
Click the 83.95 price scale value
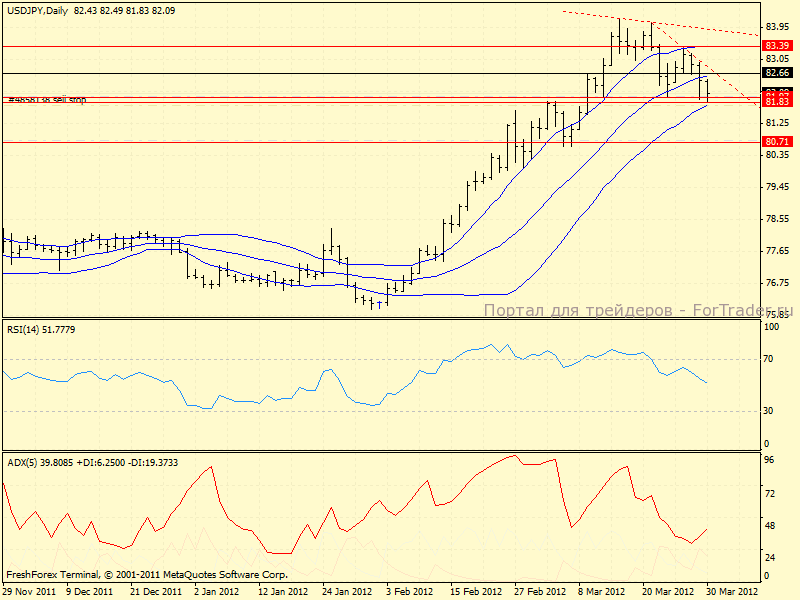(x=777, y=27)
